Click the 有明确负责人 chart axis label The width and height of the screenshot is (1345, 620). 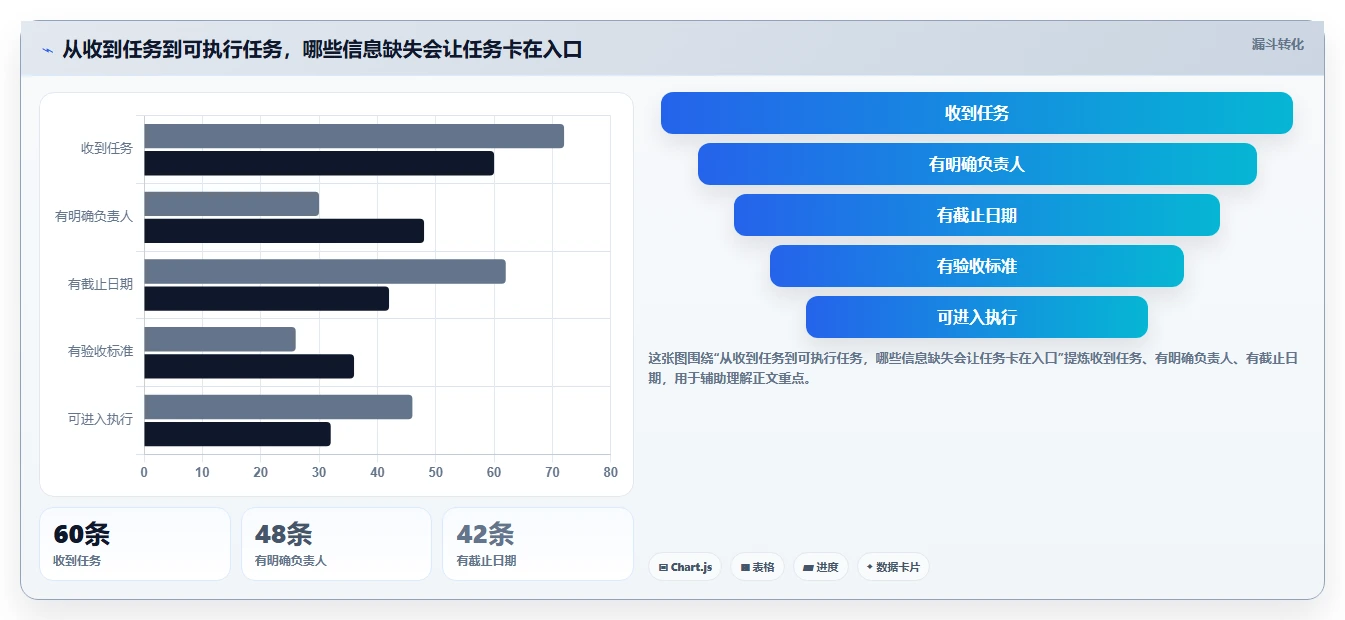point(94,216)
